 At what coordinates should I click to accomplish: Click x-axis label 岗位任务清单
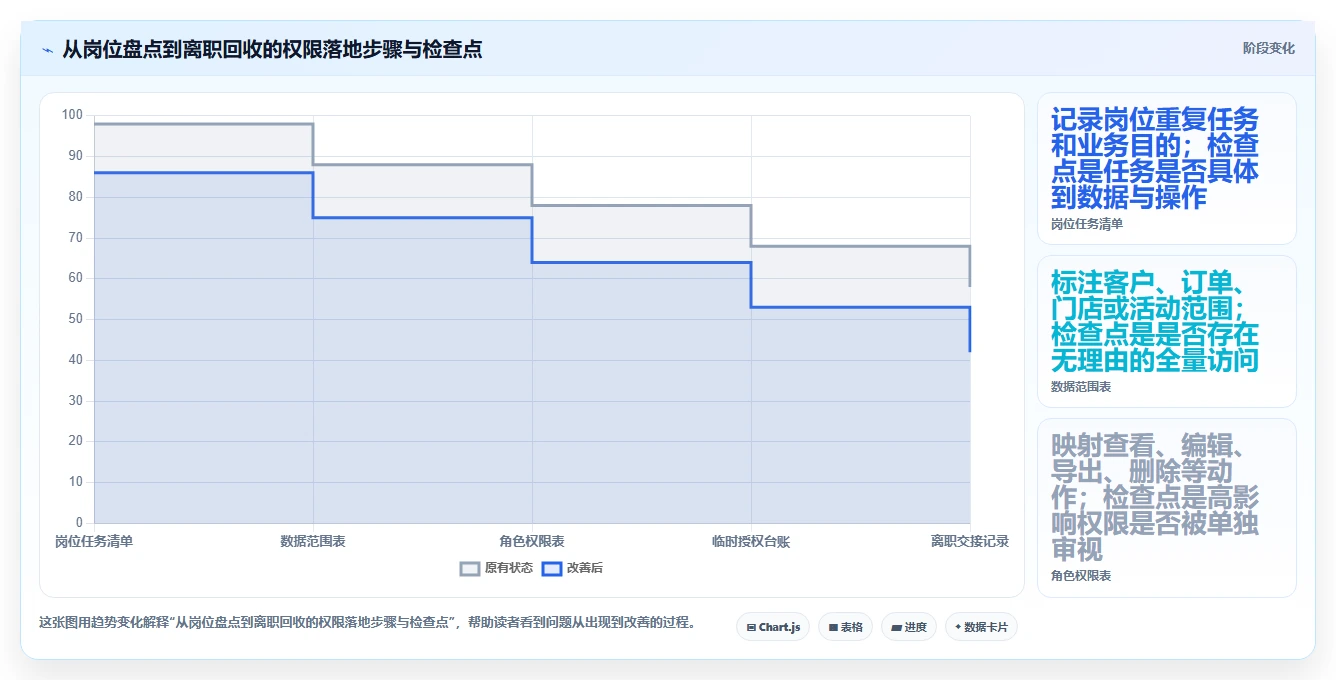94,541
